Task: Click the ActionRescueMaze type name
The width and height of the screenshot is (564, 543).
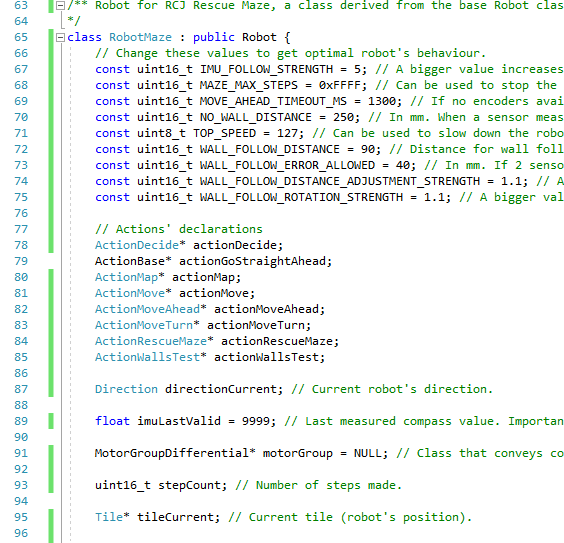Action: coord(151,341)
